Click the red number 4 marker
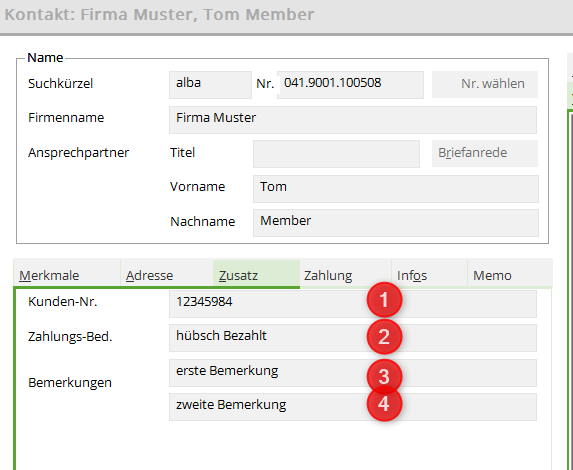Screen dimensions: 573x470 tap(384, 404)
